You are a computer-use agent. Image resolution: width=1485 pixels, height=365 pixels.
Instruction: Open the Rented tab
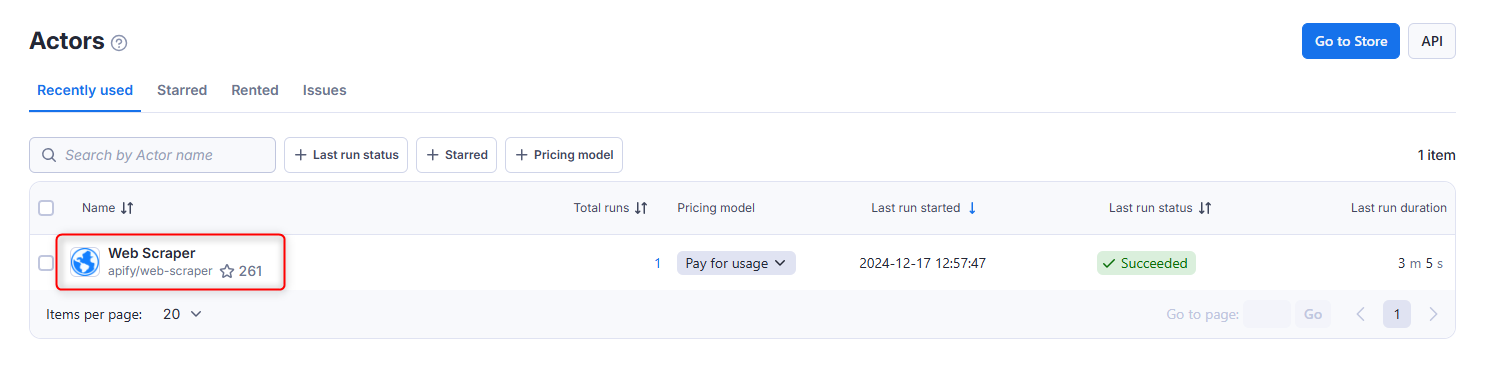(x=255, y=90)
